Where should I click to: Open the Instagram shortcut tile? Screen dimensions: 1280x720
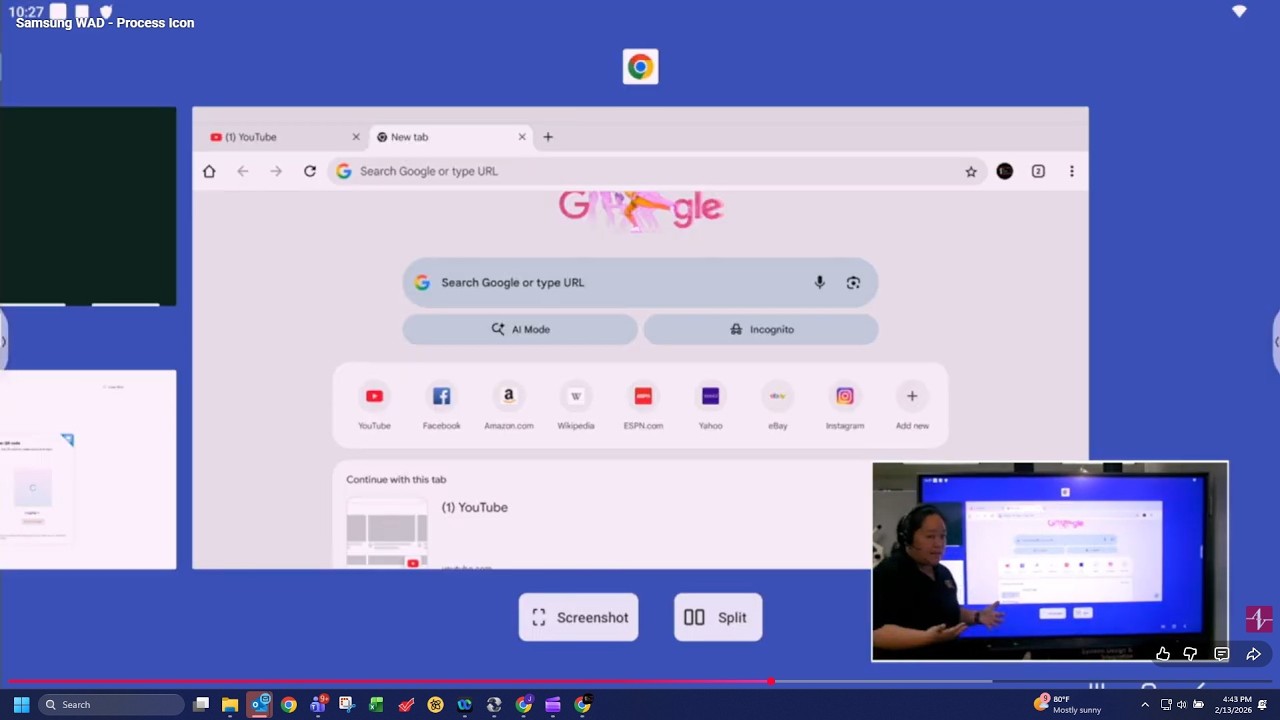[845, 406]
